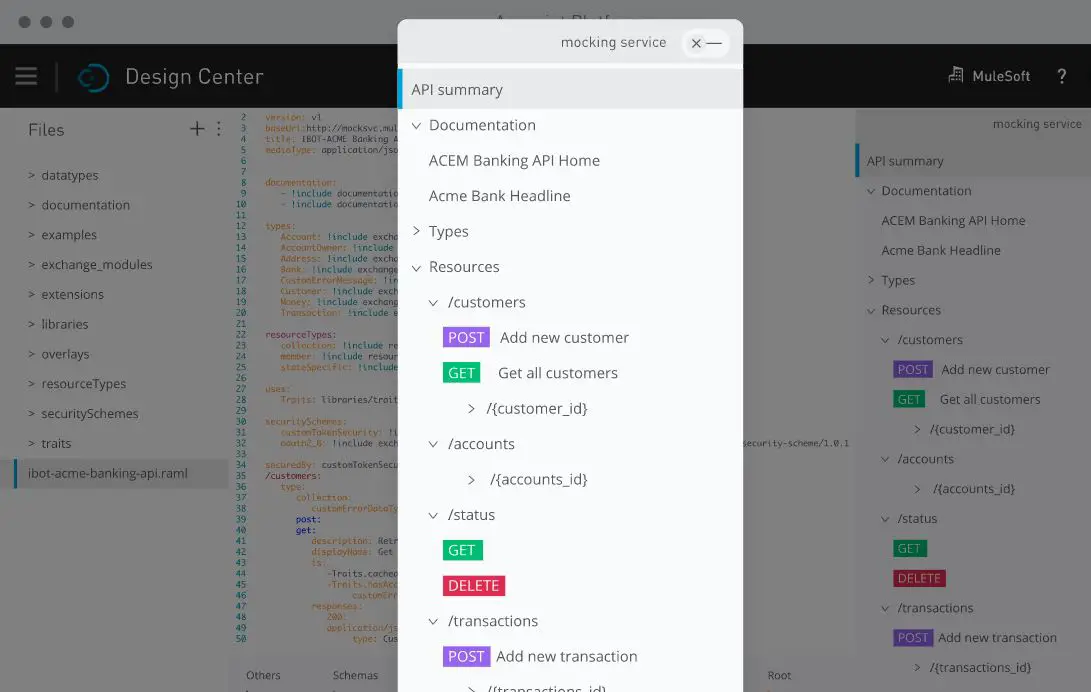
Task: Add a new file with the plus icon
Action: tap(197, 129)
